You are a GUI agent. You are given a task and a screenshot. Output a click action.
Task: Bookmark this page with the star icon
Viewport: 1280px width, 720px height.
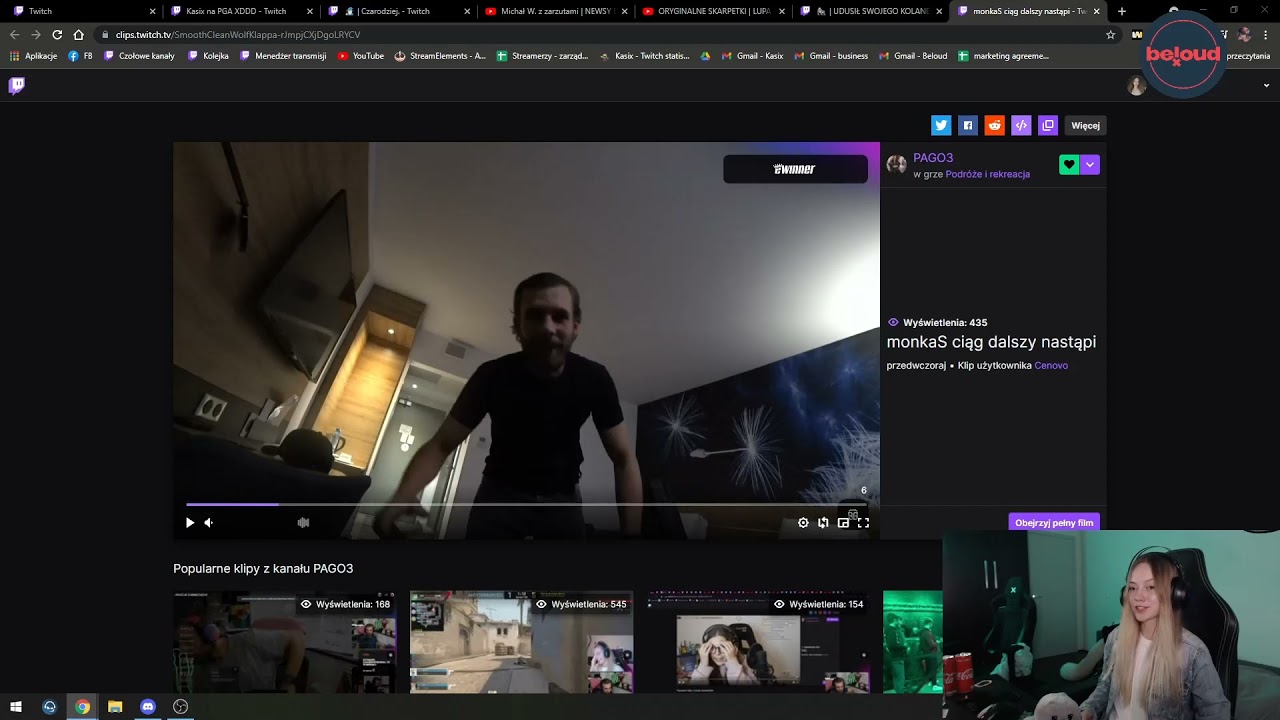click(x=1110, y=34)
